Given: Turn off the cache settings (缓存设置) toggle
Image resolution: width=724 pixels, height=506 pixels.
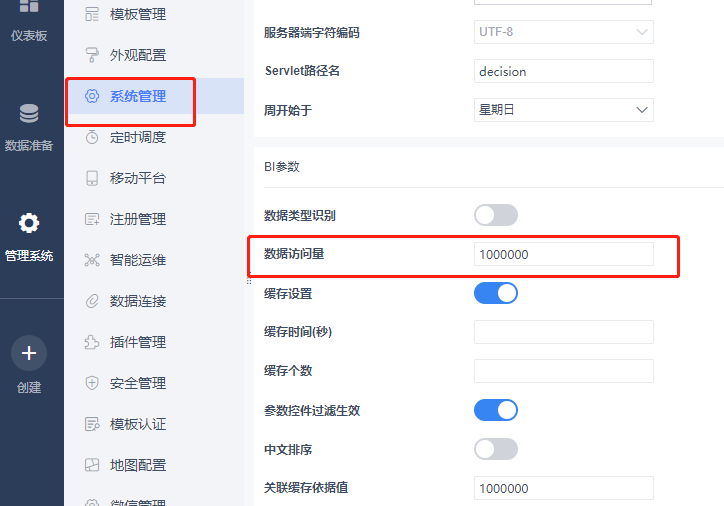Looking at the screenshot, I should tap(495, 293).
